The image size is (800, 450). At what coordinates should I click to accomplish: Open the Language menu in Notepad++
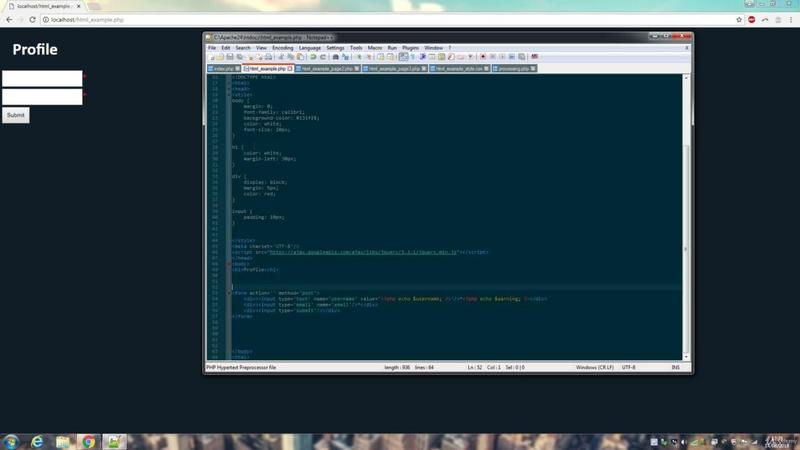(310, 48)
